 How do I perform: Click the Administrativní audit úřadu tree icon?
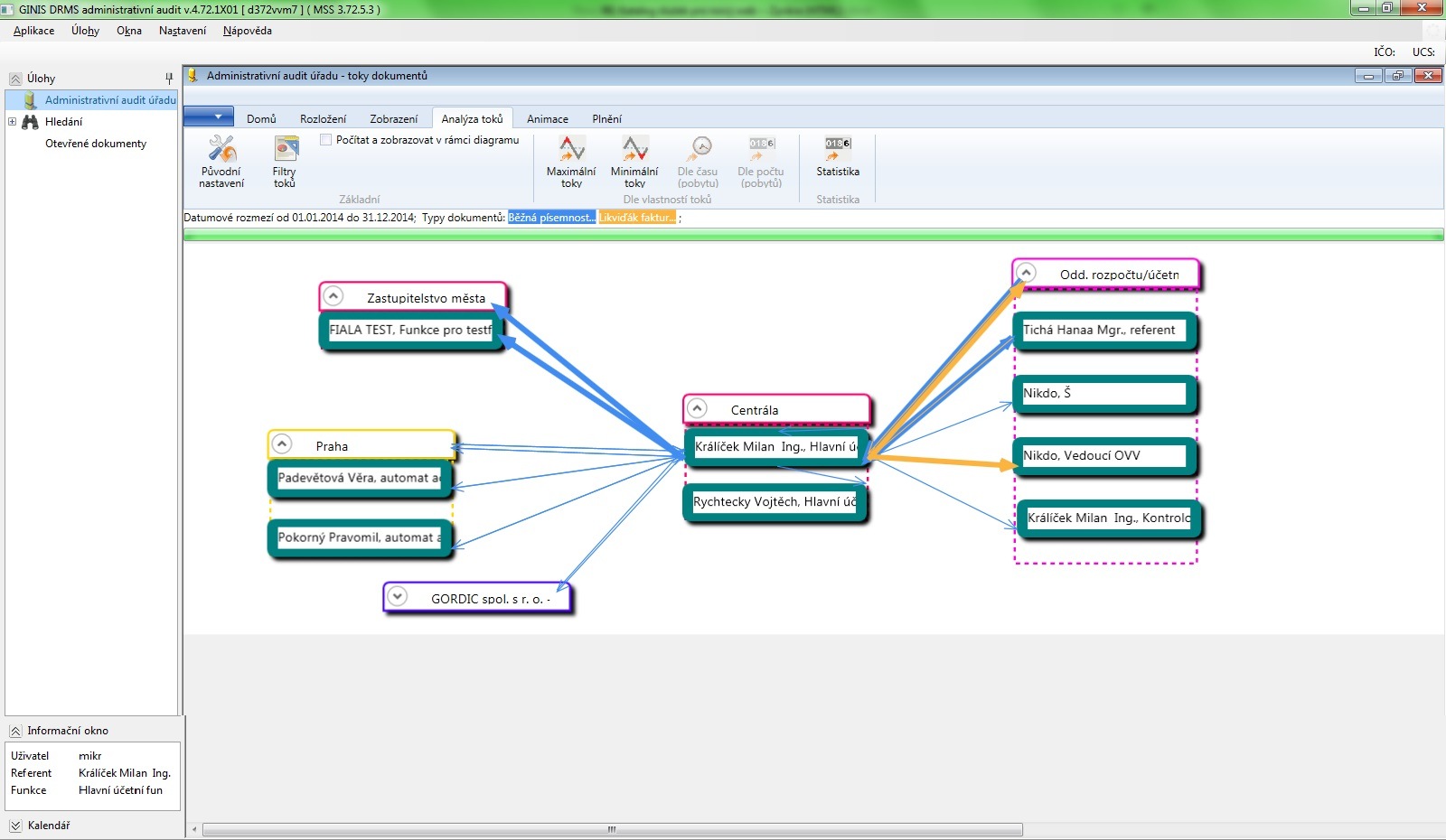click(30, 100)
